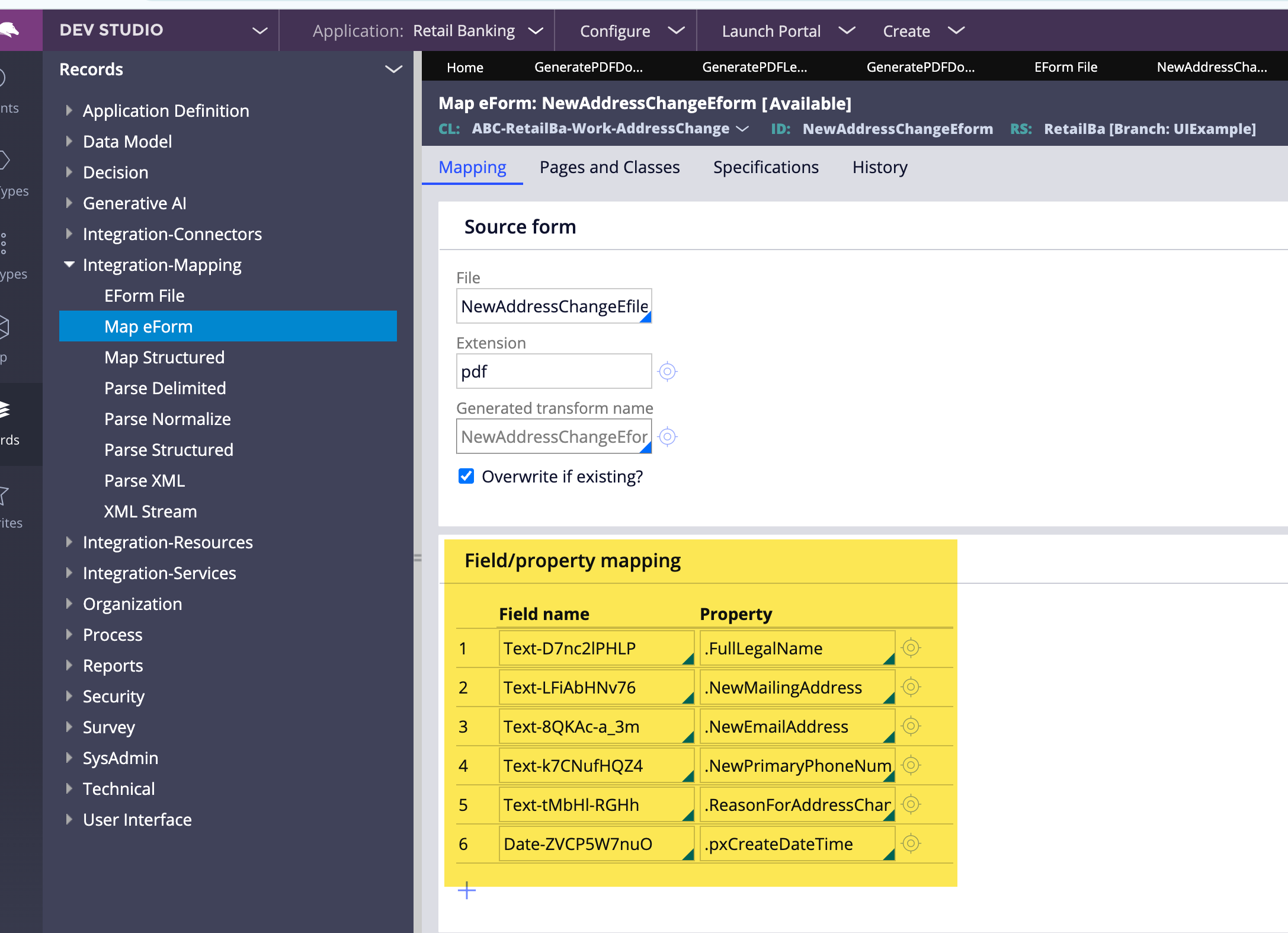Collapse the Integration-Mapping tree node
Image resolution: width=1288 pixels, height=933 pixels.
pos(69,264)
